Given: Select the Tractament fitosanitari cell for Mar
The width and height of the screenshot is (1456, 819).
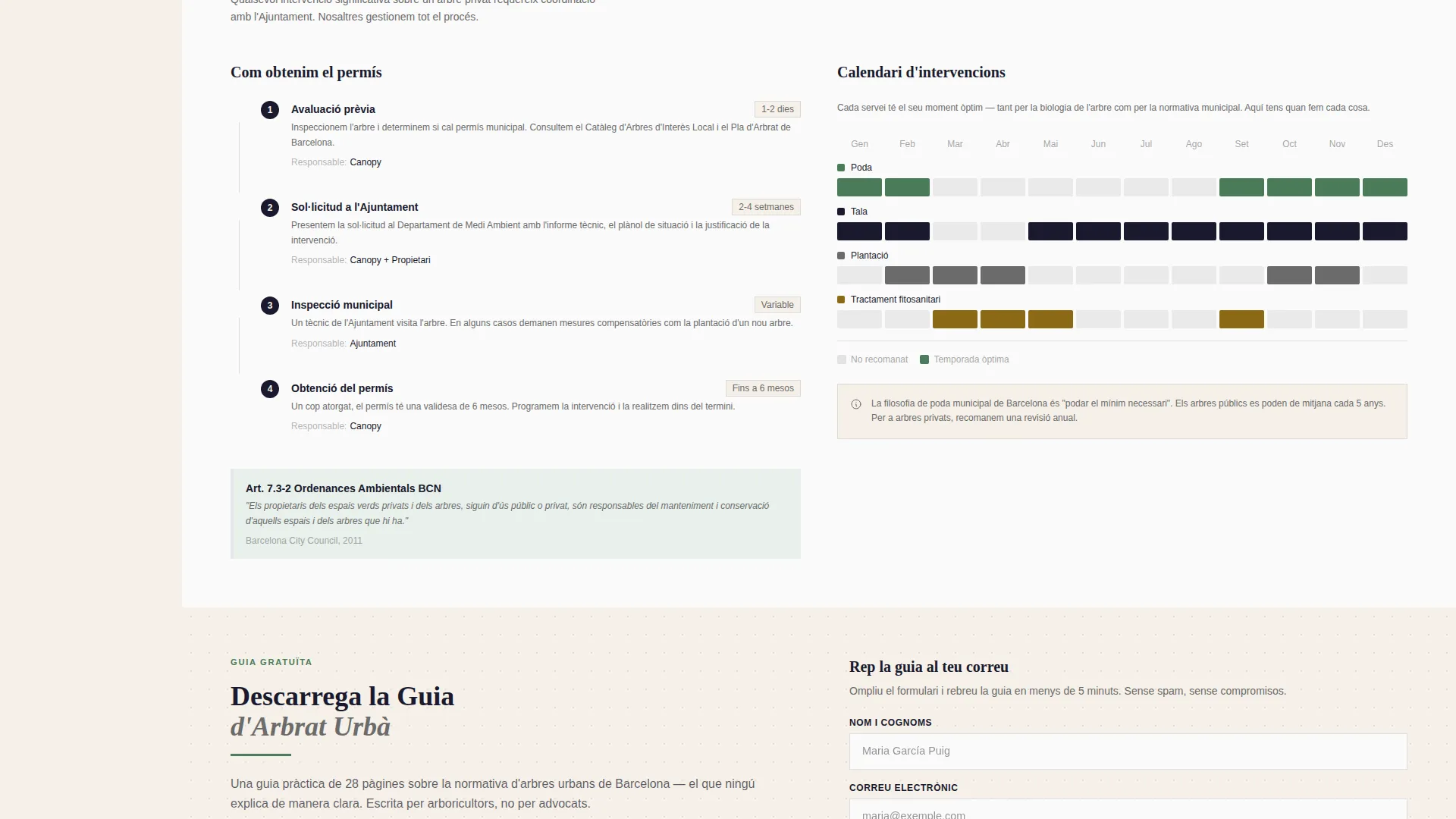Looking at the screenshot, I should pos(955,319).
